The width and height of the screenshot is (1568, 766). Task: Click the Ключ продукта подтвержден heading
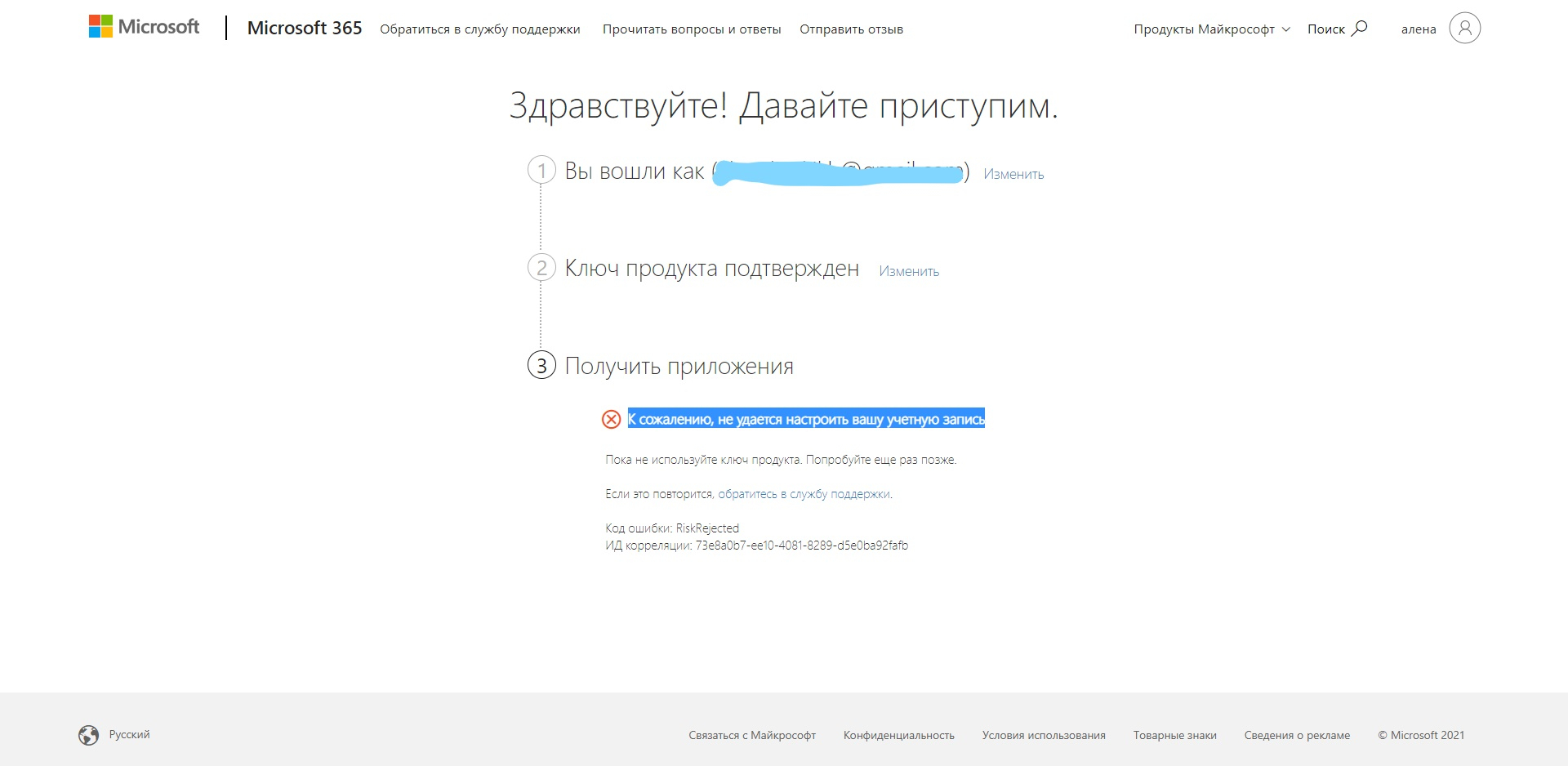pos(712,268)
